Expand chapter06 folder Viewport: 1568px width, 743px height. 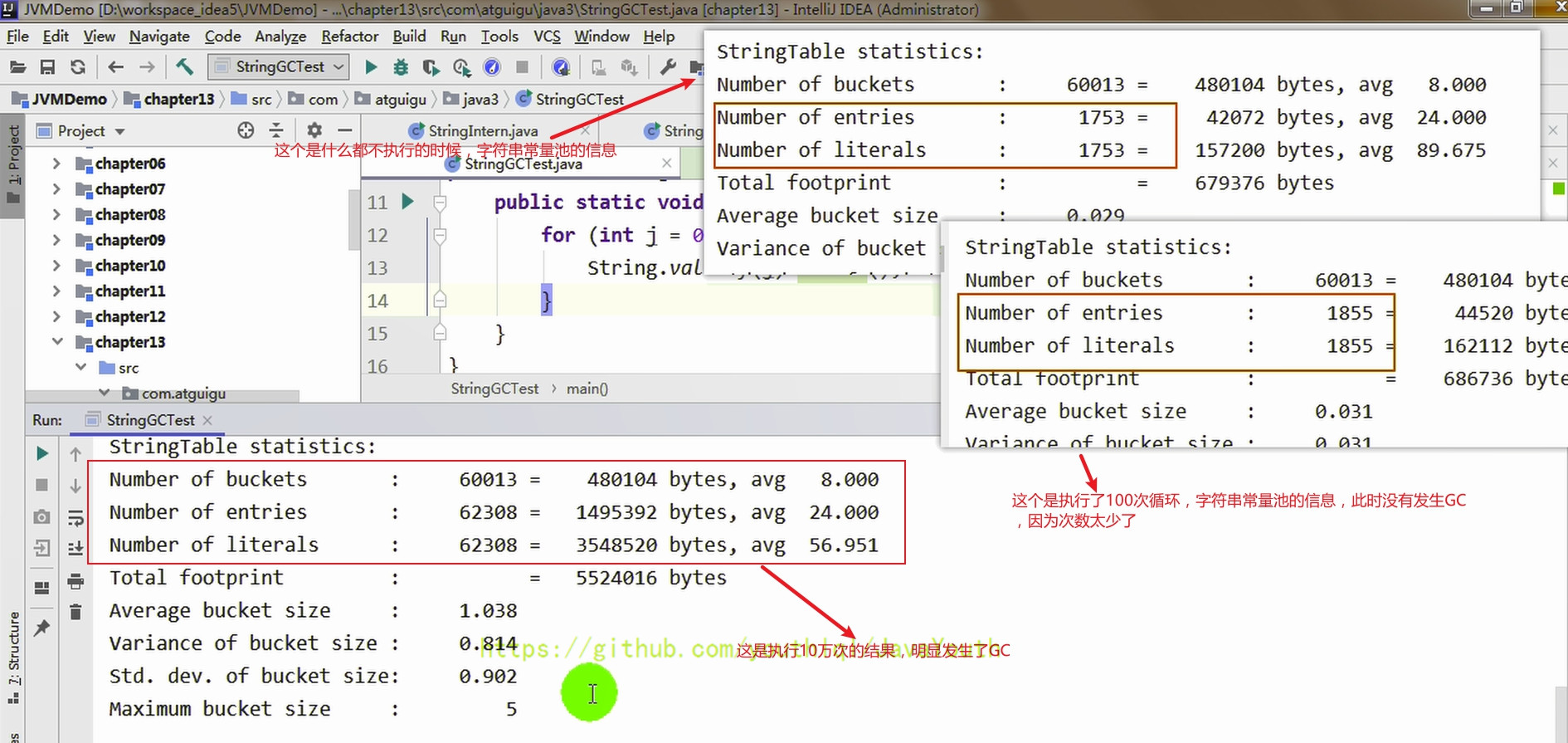click(56, 164)
